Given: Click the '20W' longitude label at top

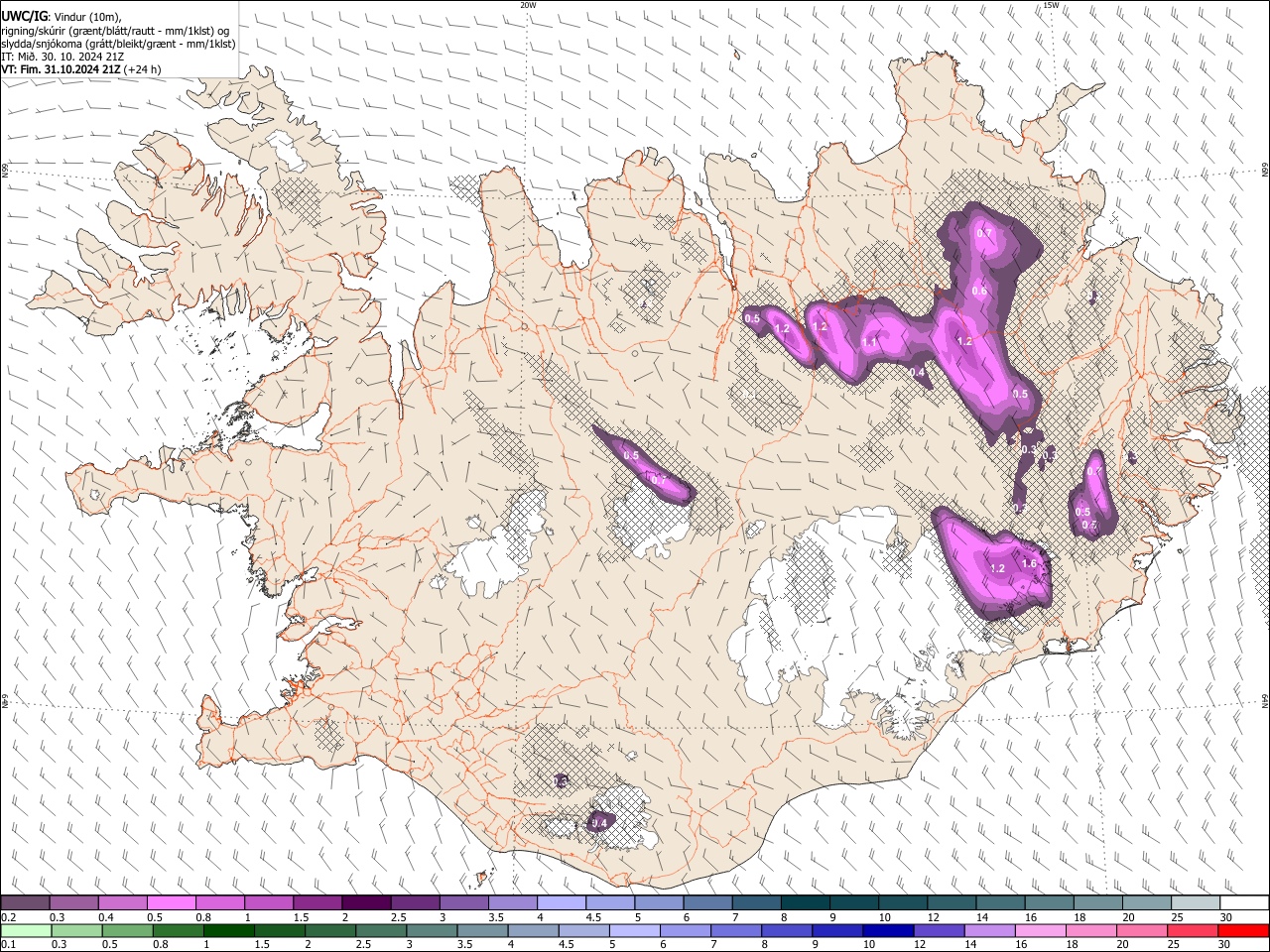Looking at the screenshot, I should [528, 5].
